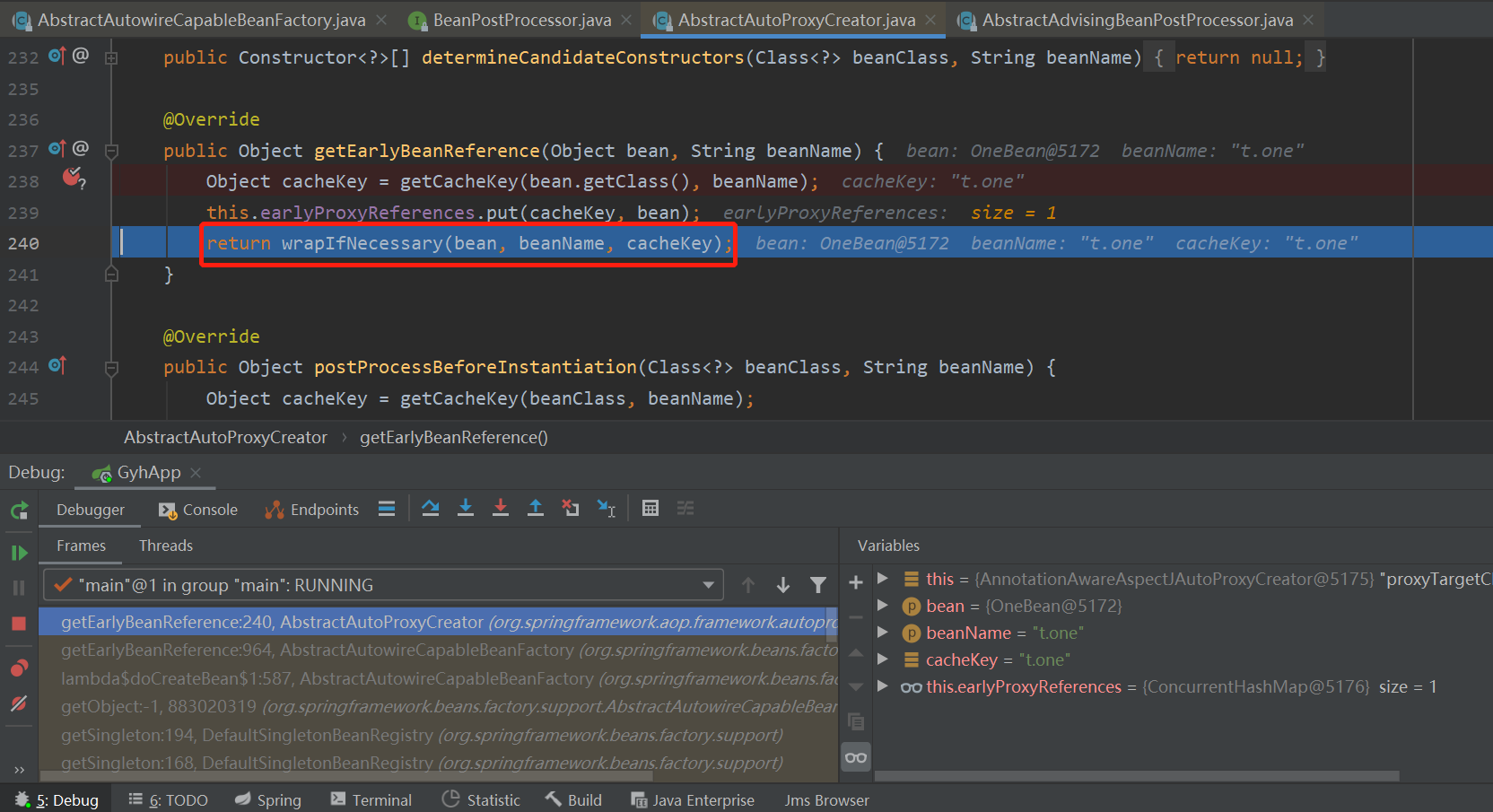Open Jms Browser tool window

tap(826, 799)
